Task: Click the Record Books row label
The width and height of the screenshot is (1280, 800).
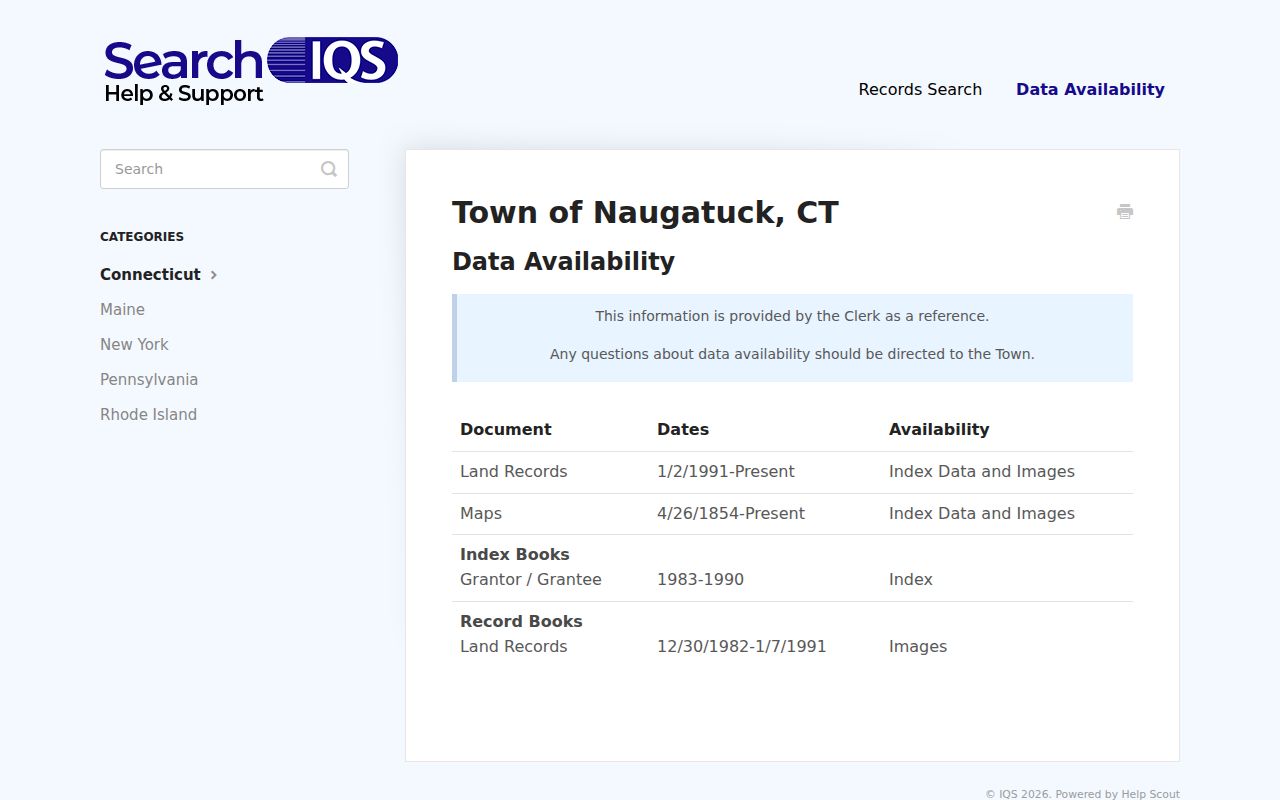Action: pos(521,621)
